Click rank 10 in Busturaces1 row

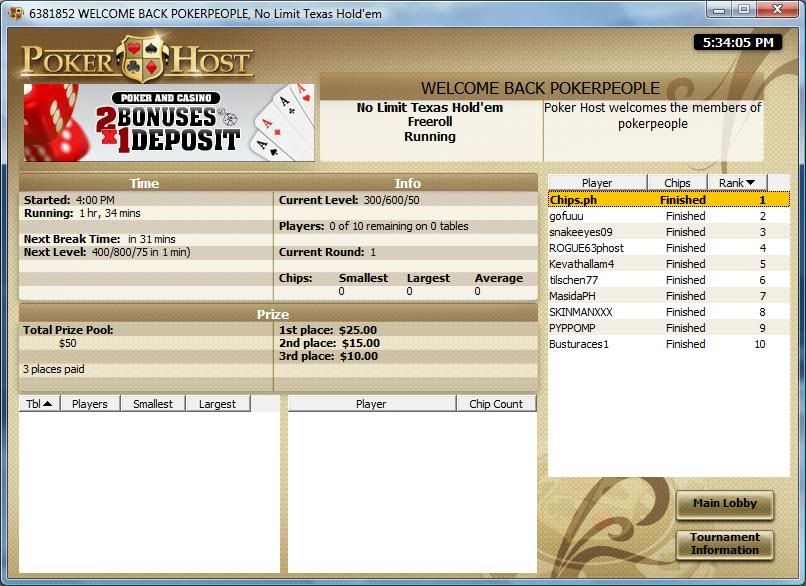coord(760,344)
